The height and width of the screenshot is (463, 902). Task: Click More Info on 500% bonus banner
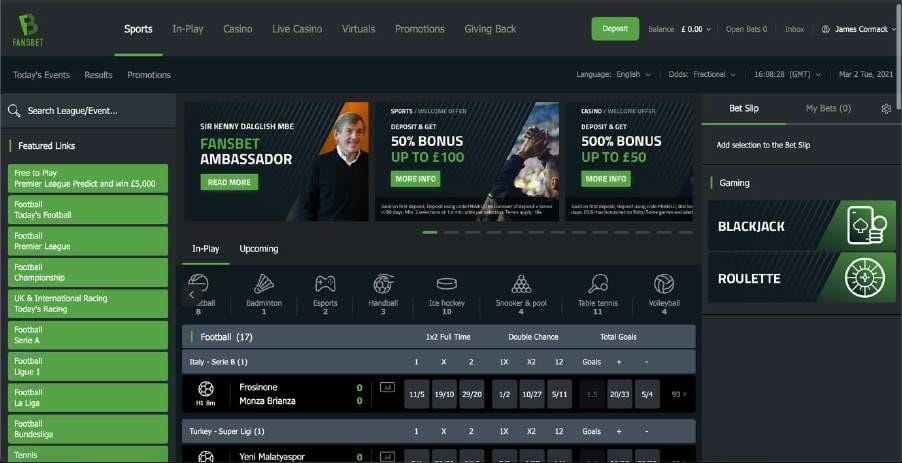tap(606, 179)
